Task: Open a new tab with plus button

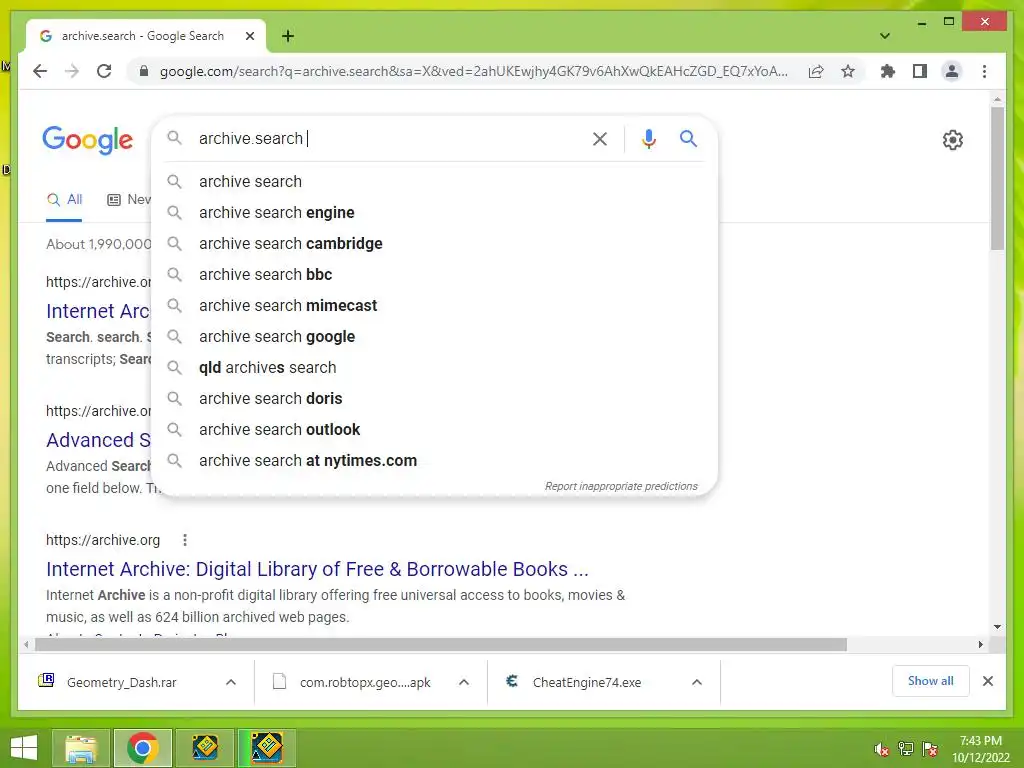Action: coord(288,36)
